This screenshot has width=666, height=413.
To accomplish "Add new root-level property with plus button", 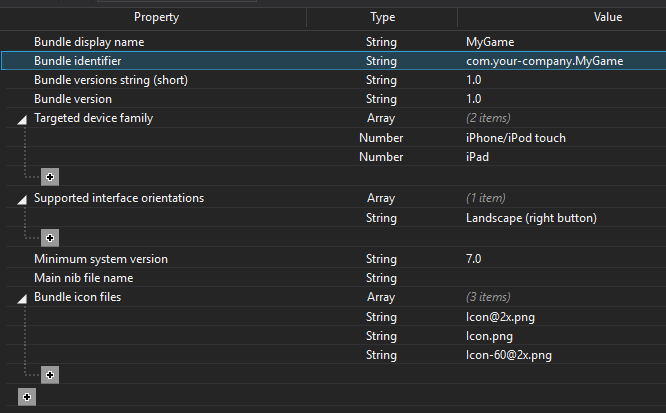I will click(27, 397).
